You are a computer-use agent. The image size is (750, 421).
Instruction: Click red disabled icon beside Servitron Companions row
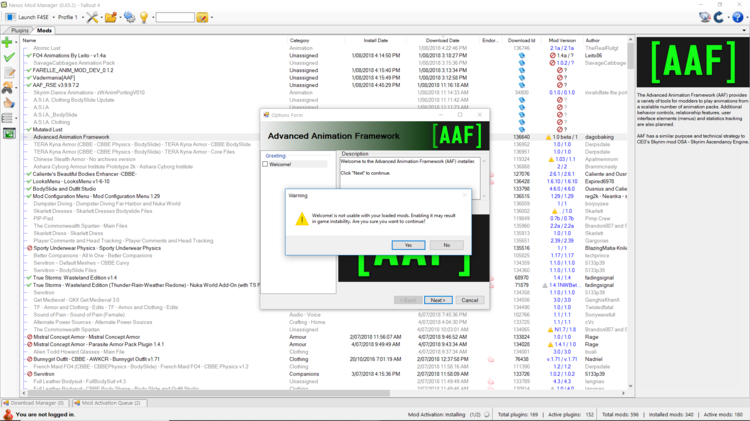click(30, 374)
